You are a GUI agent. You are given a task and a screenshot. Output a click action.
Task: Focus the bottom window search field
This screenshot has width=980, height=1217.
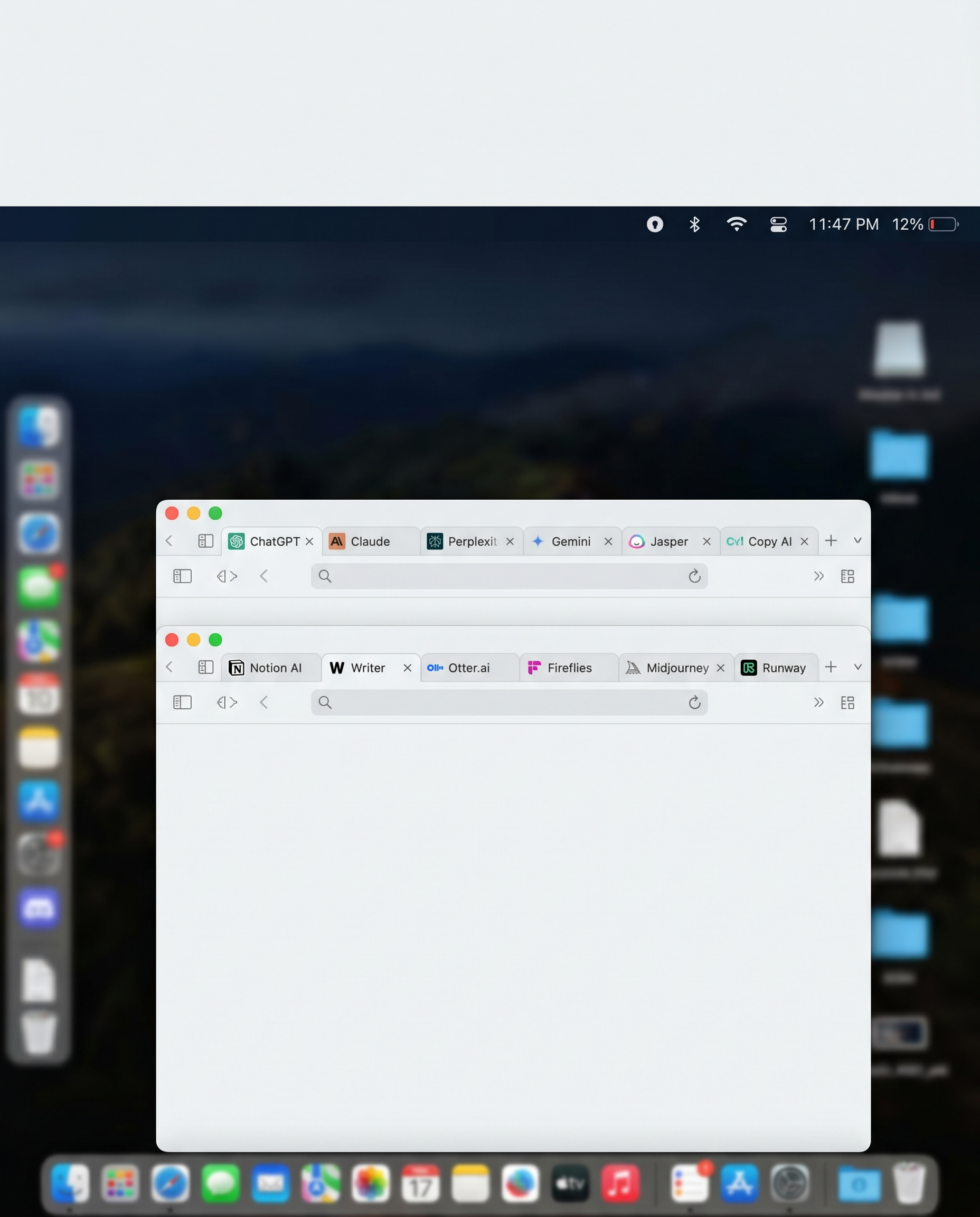[508, 703]
